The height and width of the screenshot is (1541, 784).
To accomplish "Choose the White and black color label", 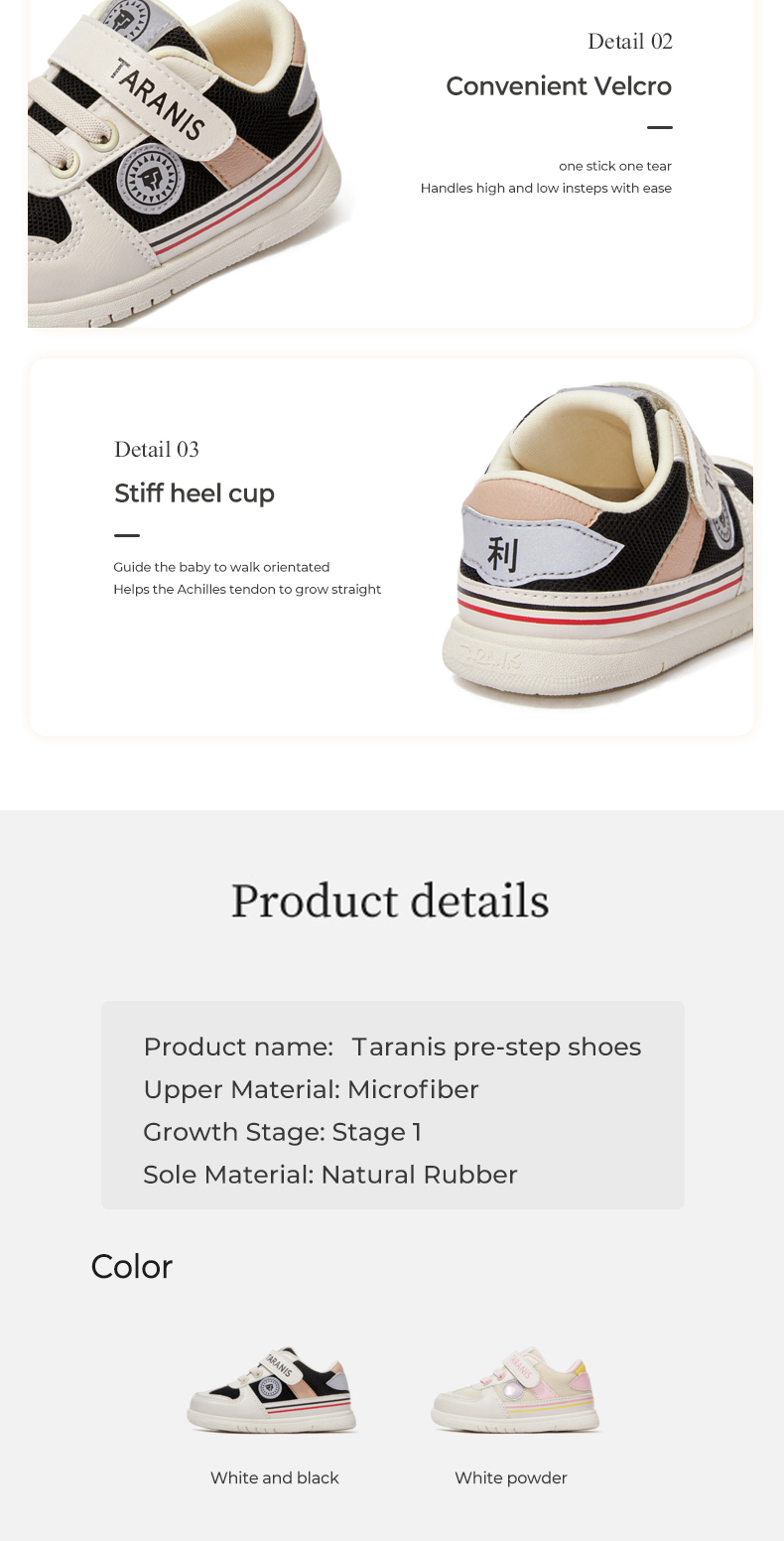I will (275, 1477).
